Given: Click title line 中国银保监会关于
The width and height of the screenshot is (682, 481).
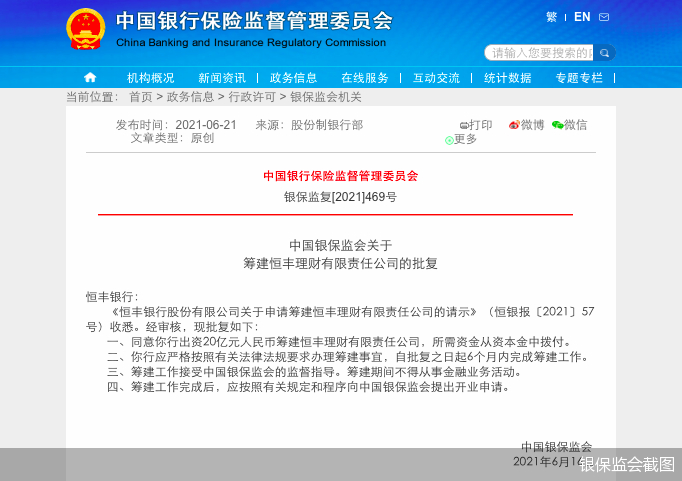Looking at the screenshot, I should point(341,245).
